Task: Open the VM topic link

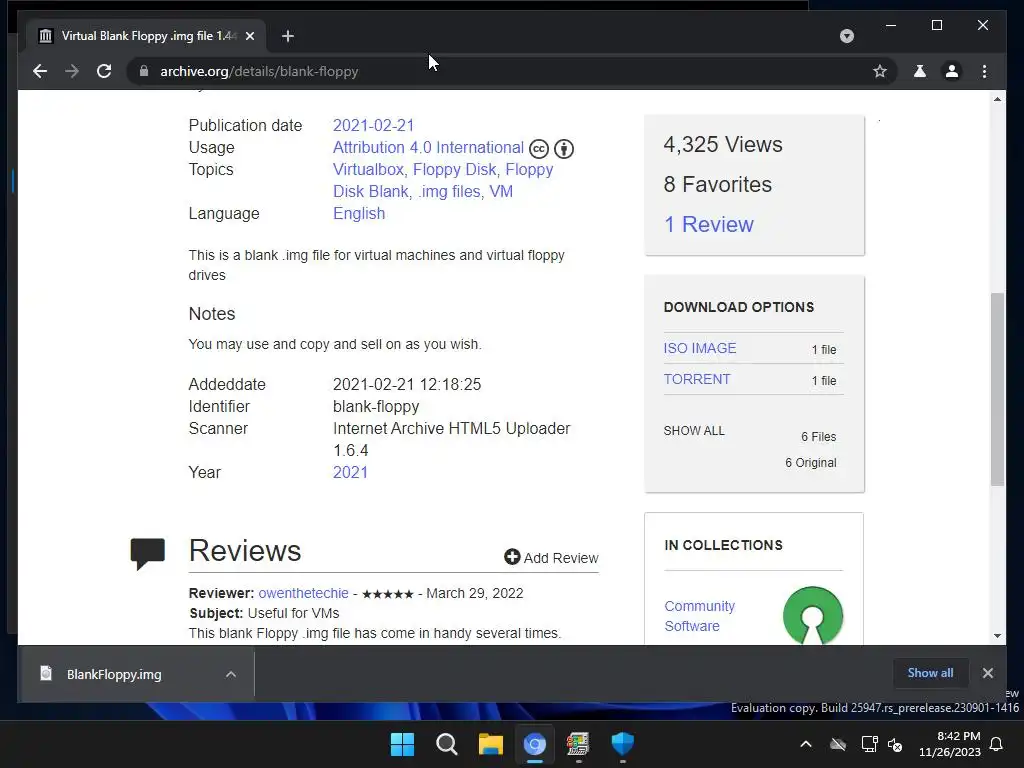Action: pos(501,192)
